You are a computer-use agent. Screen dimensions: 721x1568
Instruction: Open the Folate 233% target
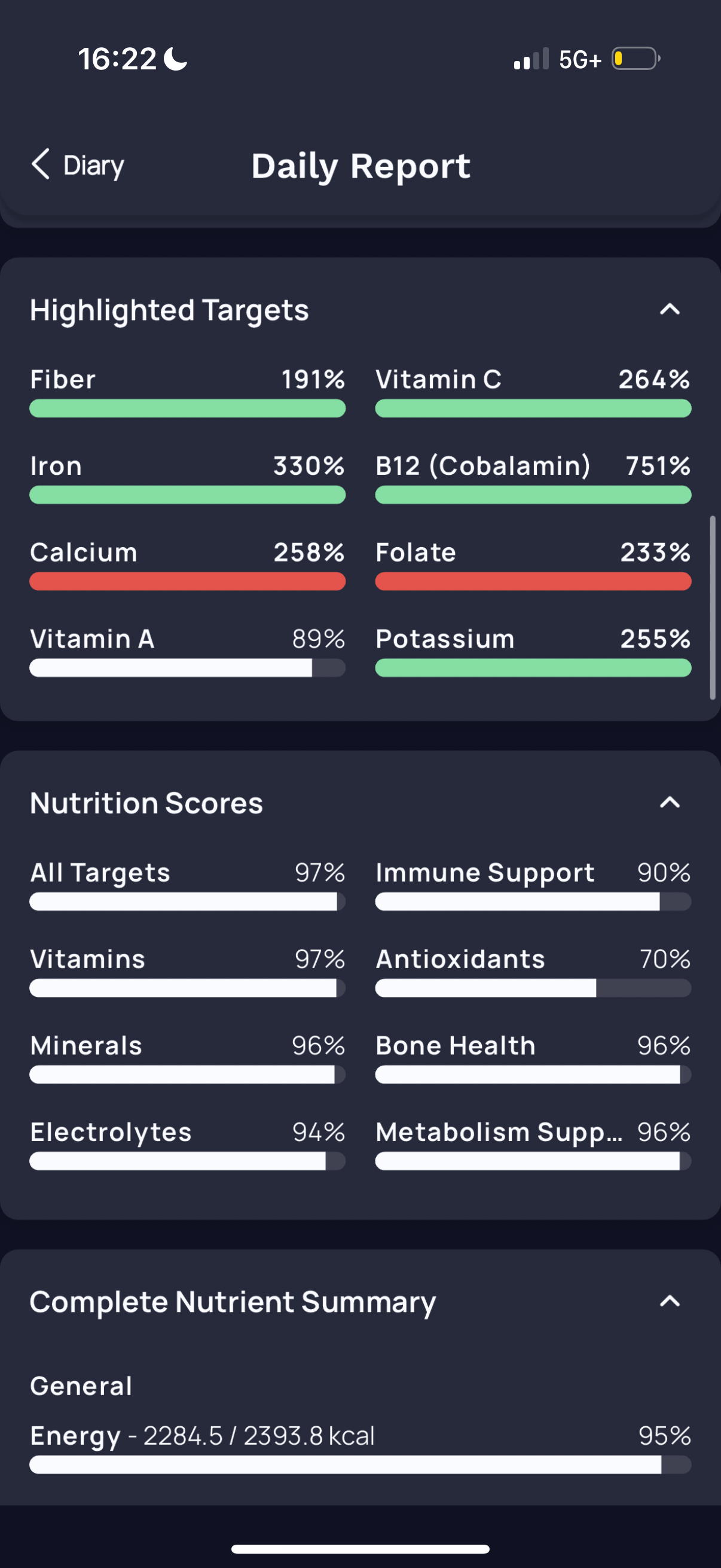[533, 565]
